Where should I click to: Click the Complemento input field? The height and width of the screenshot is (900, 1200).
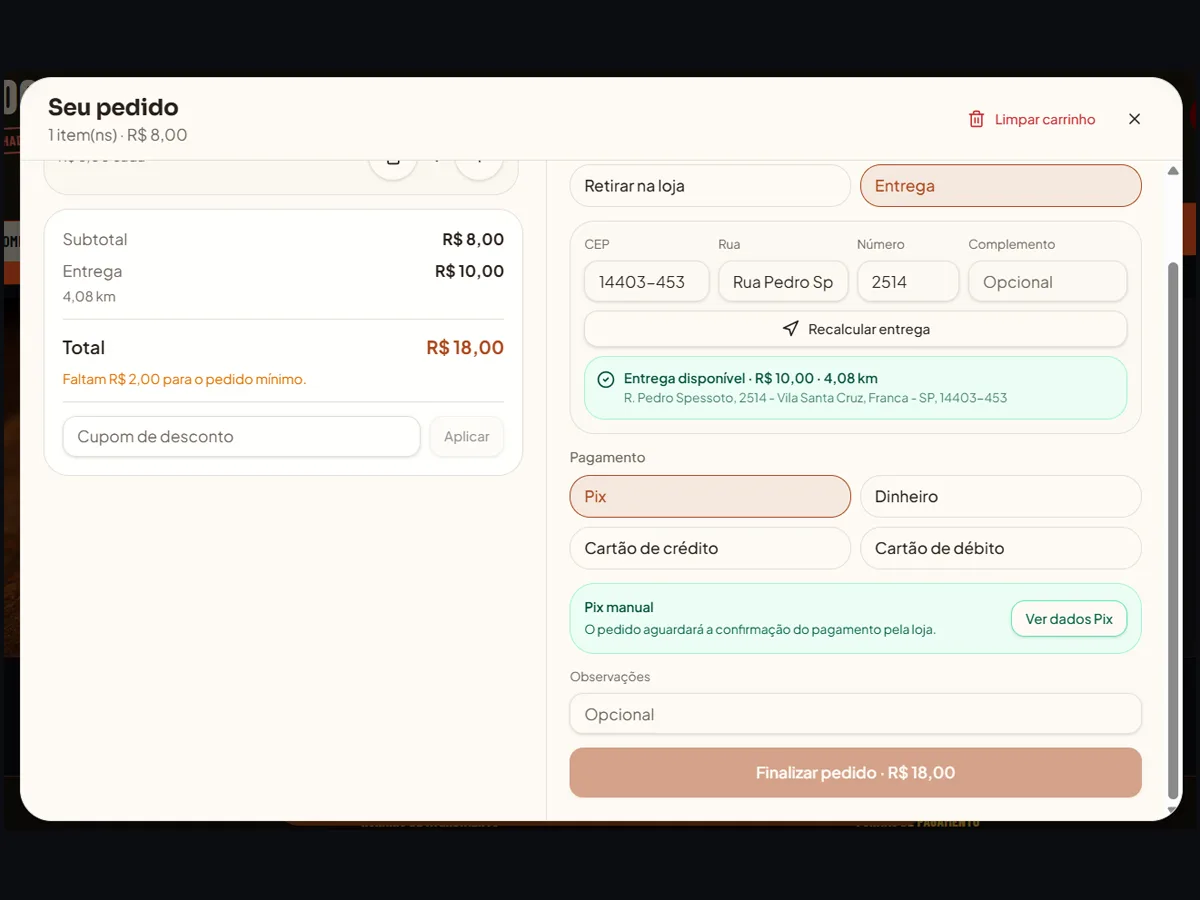coord(1047,282)
